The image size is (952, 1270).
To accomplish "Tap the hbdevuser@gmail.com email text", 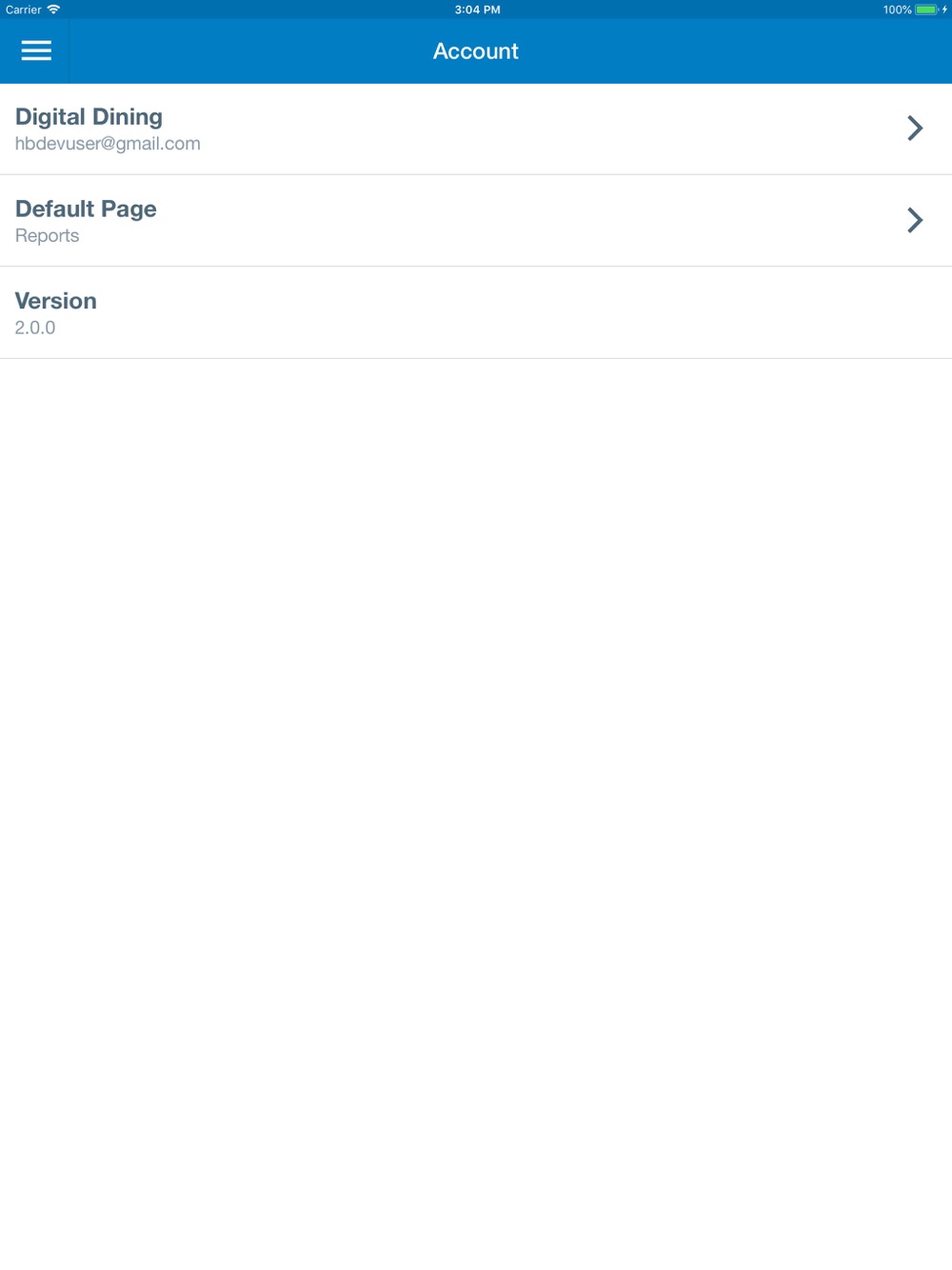I will (108, 144).
